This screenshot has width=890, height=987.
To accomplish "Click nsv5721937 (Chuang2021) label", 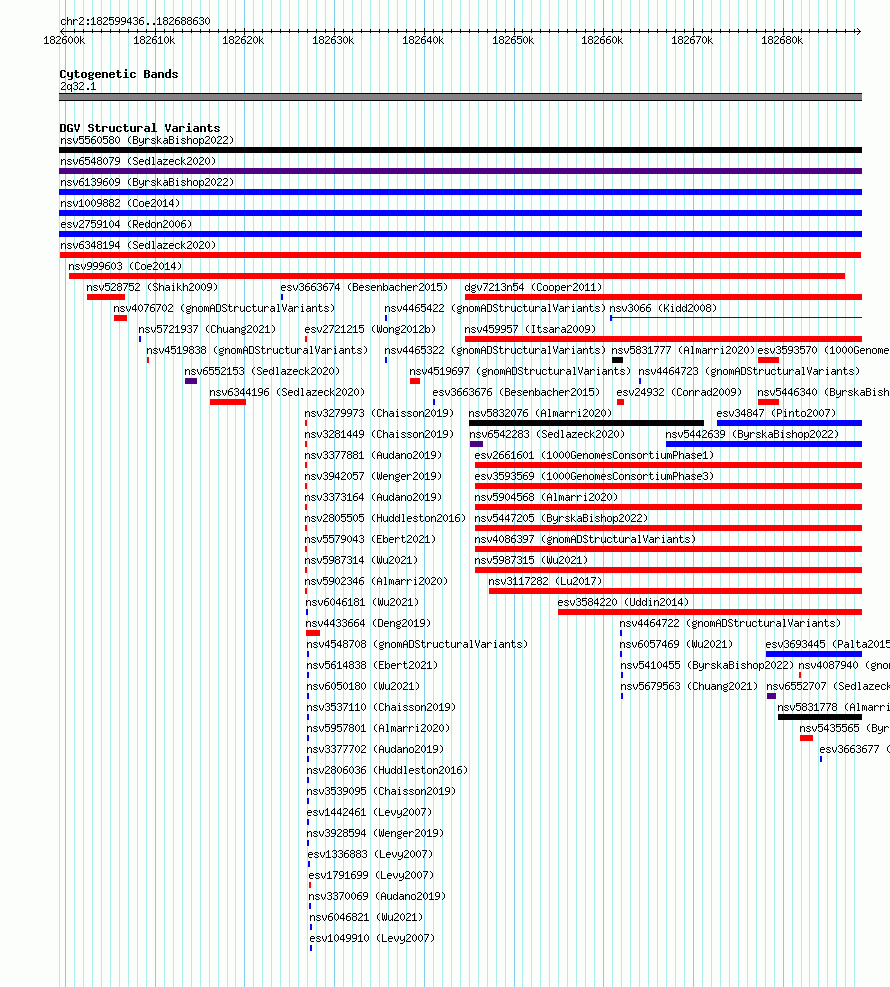I will click(207, 329).
